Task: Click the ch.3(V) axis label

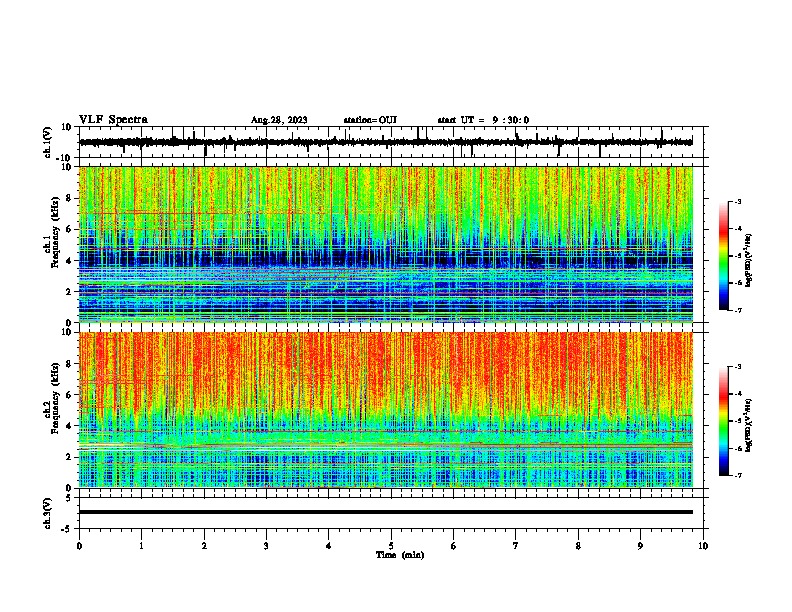Action: pos(48,513)
